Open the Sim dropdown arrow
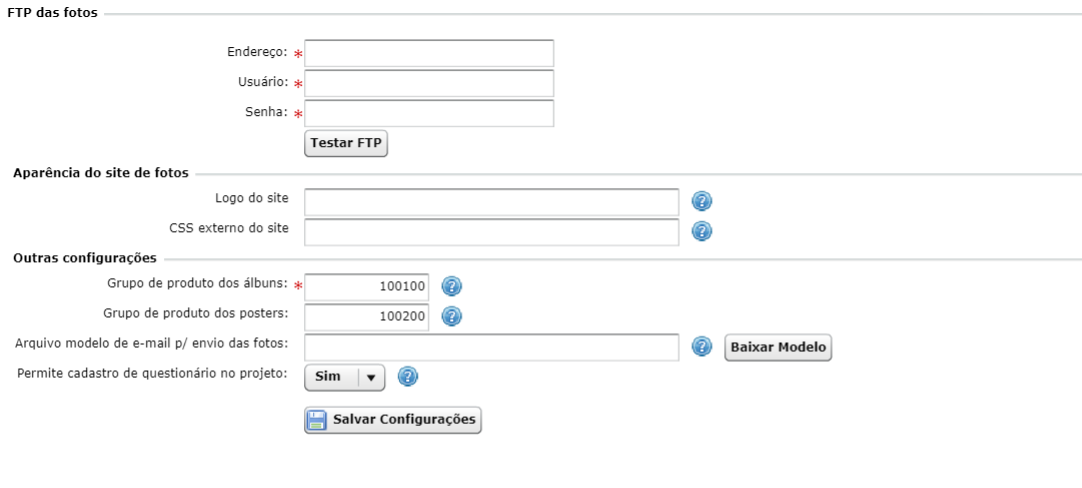1082x488 pixels. [371, 378]
